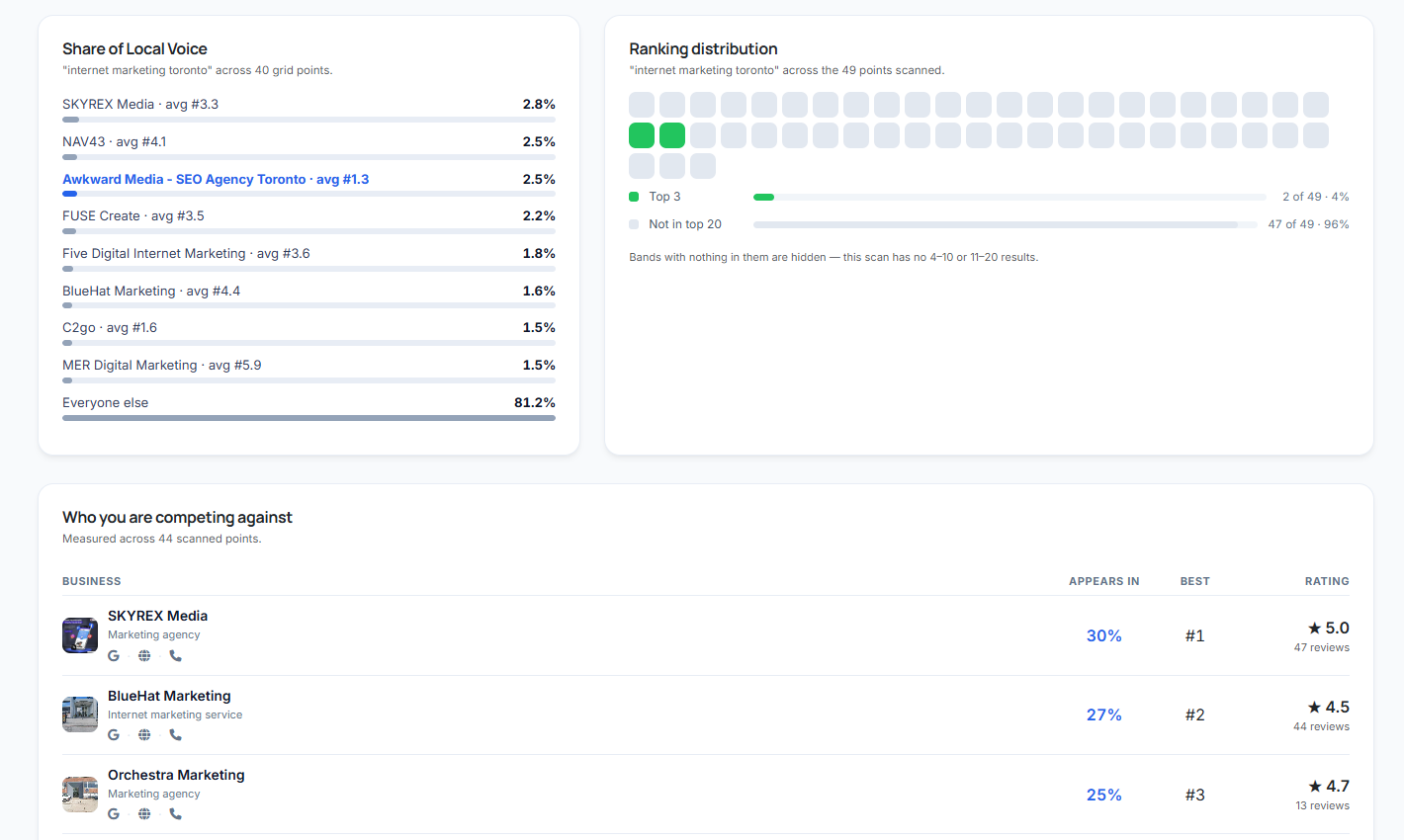Click the Ranking distribution heading

pyautogui.click(x=703, y=48)
